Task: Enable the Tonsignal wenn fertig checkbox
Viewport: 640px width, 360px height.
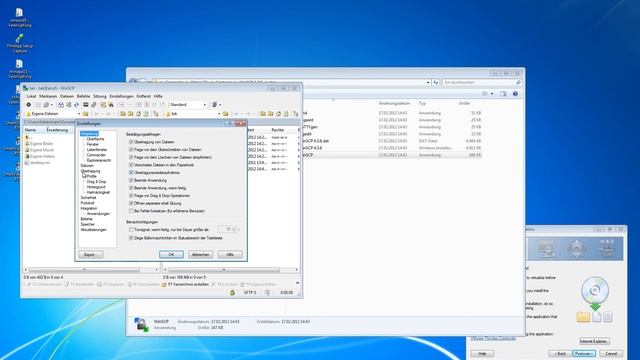Action: tap(131, 230)
